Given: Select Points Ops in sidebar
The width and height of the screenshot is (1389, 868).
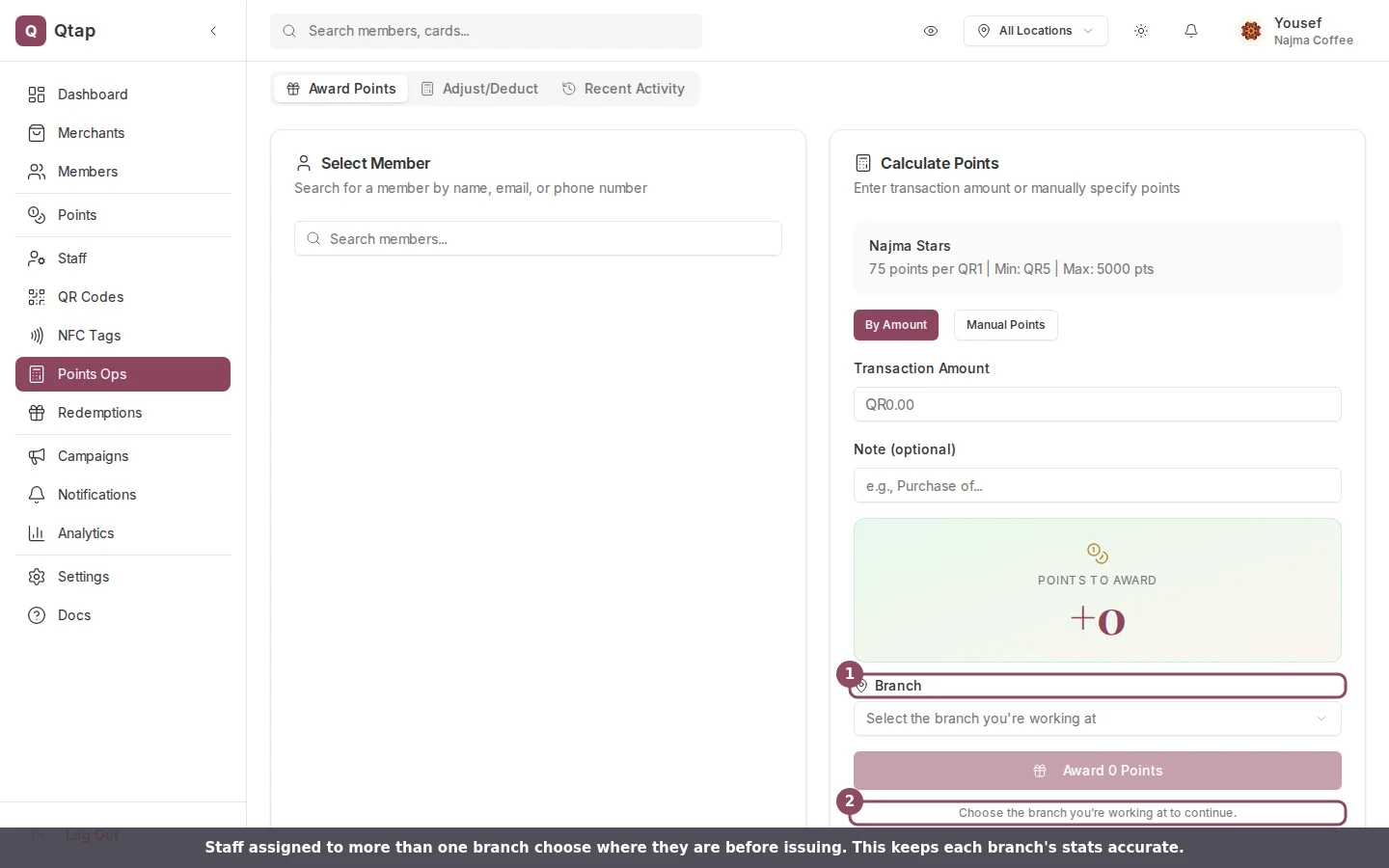Looking at the screenshot, I should tap(123, 374).
